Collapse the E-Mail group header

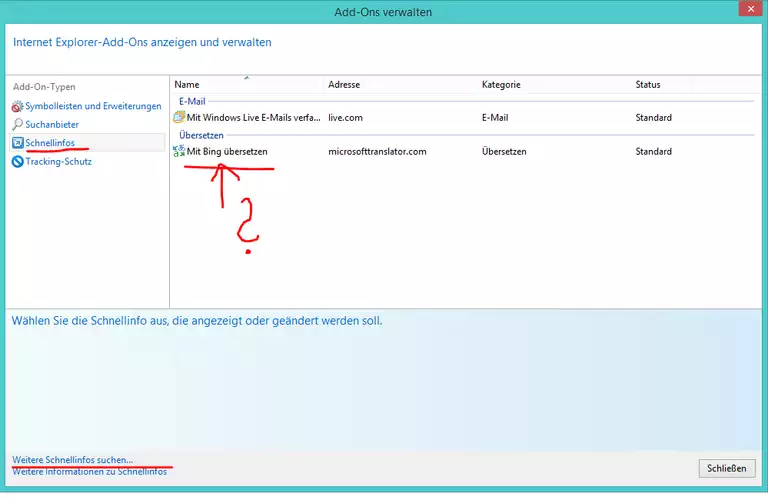[192, 101]
